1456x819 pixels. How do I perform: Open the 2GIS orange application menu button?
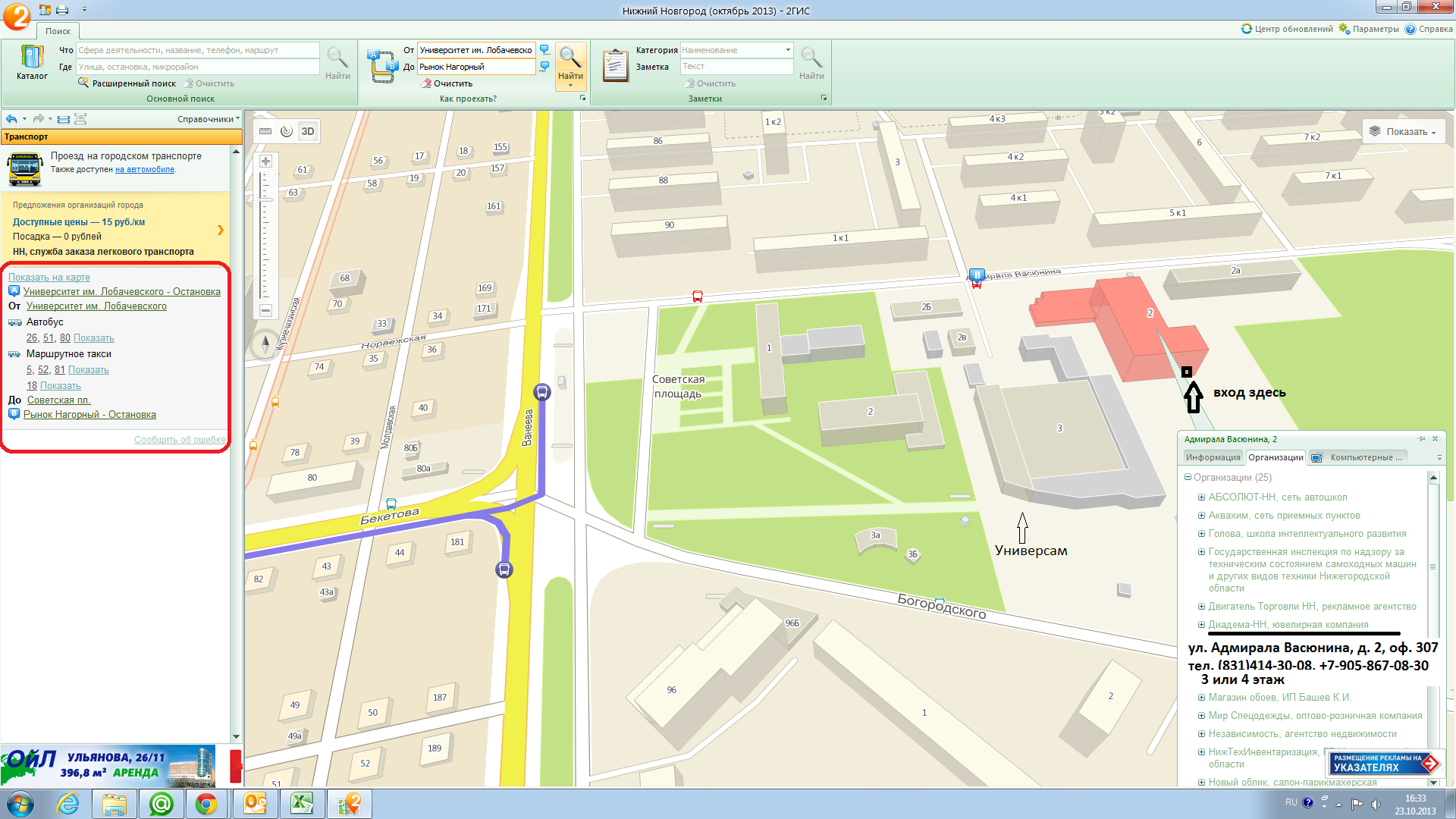coord(17,16)
